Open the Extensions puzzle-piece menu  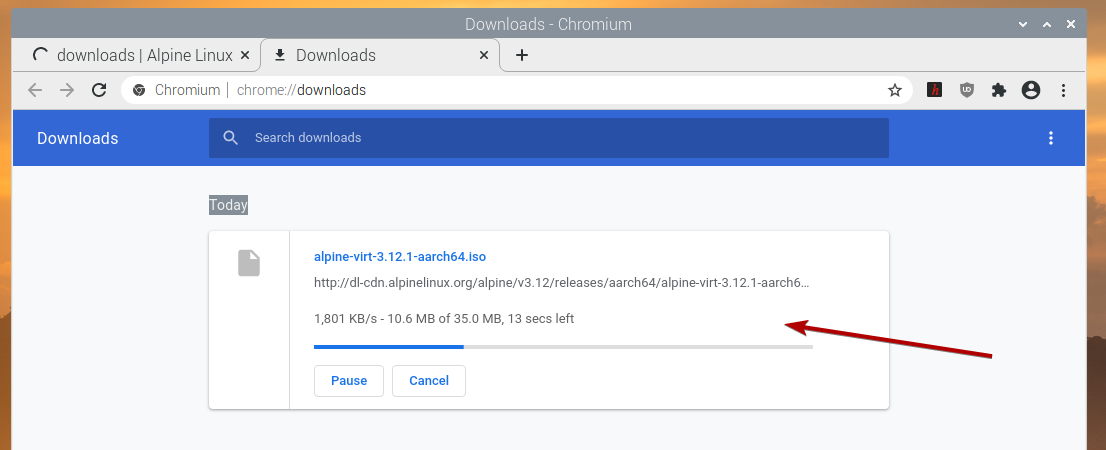click(x=998, y=90)
